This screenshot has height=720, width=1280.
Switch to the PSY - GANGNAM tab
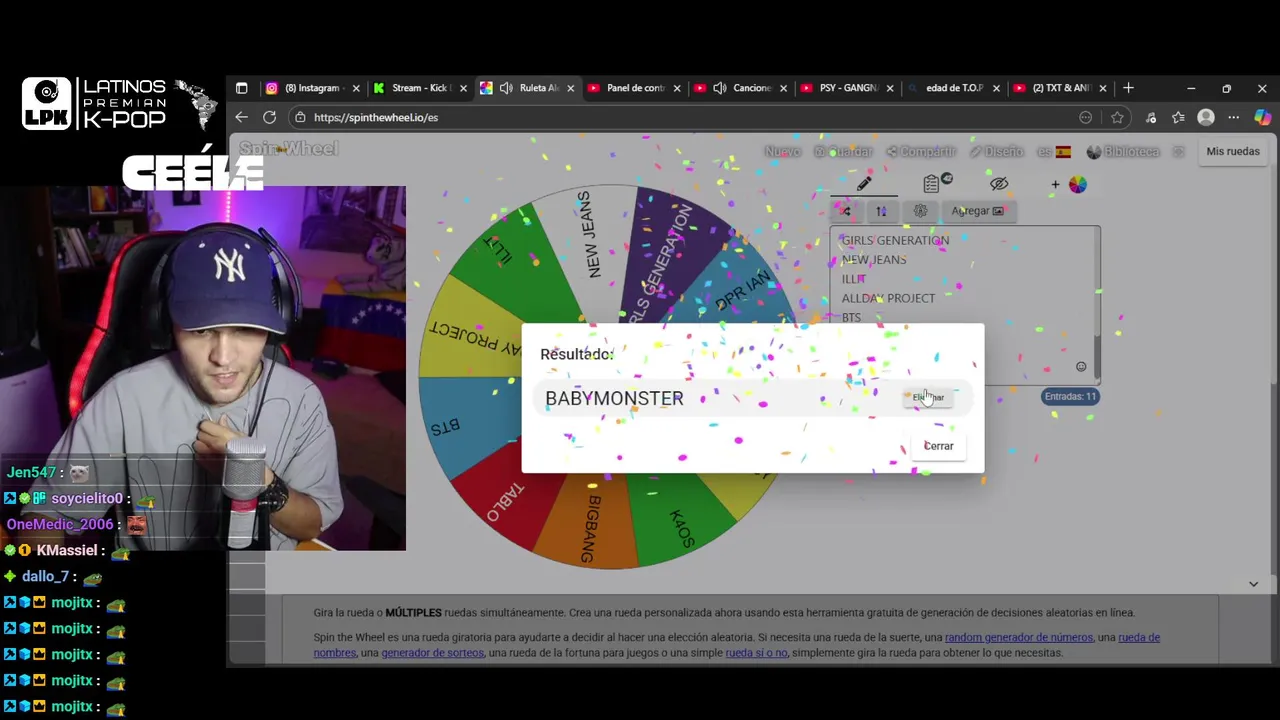click(x=848, y=88)
